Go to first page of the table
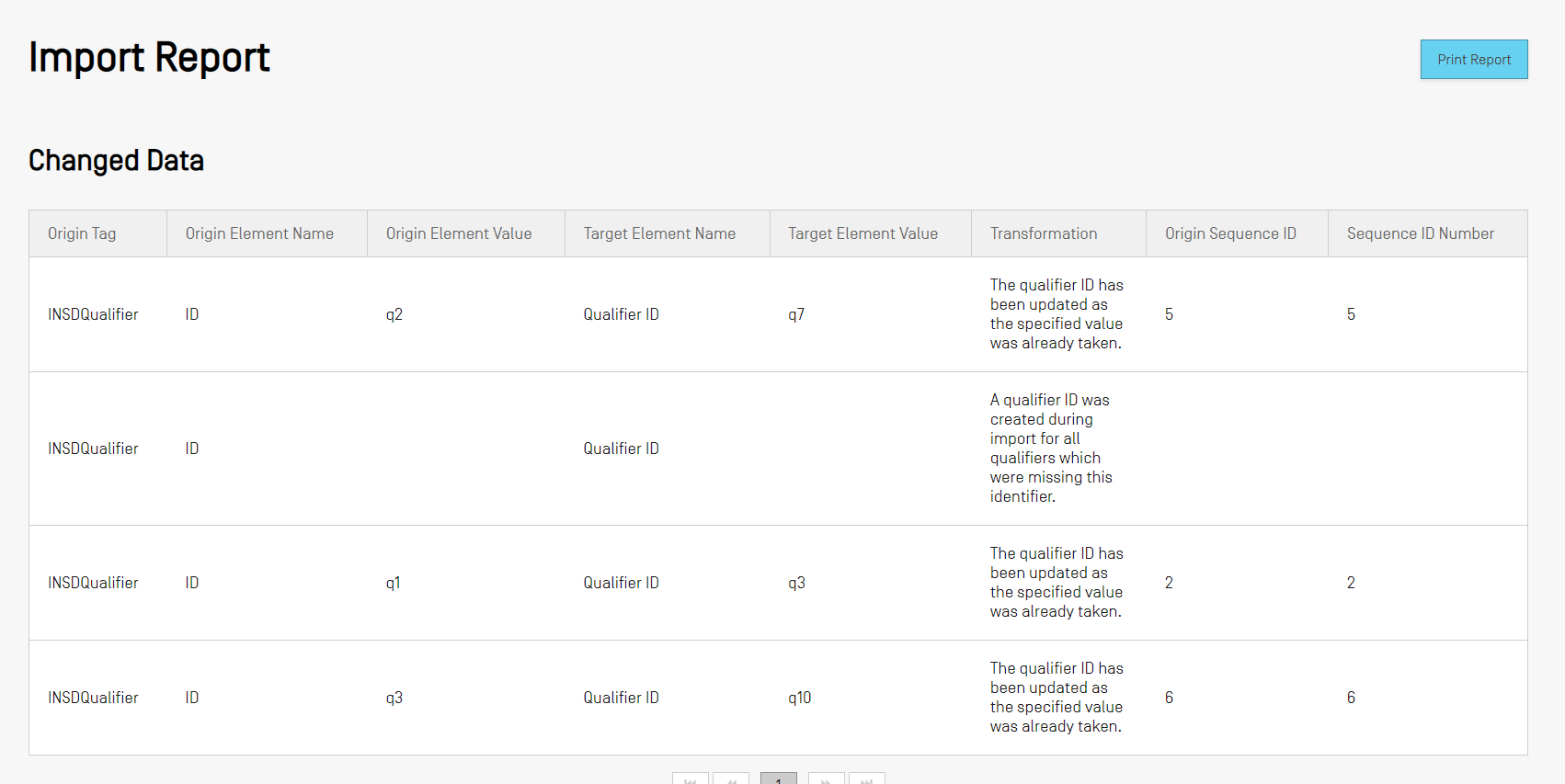 coord(690,779)
